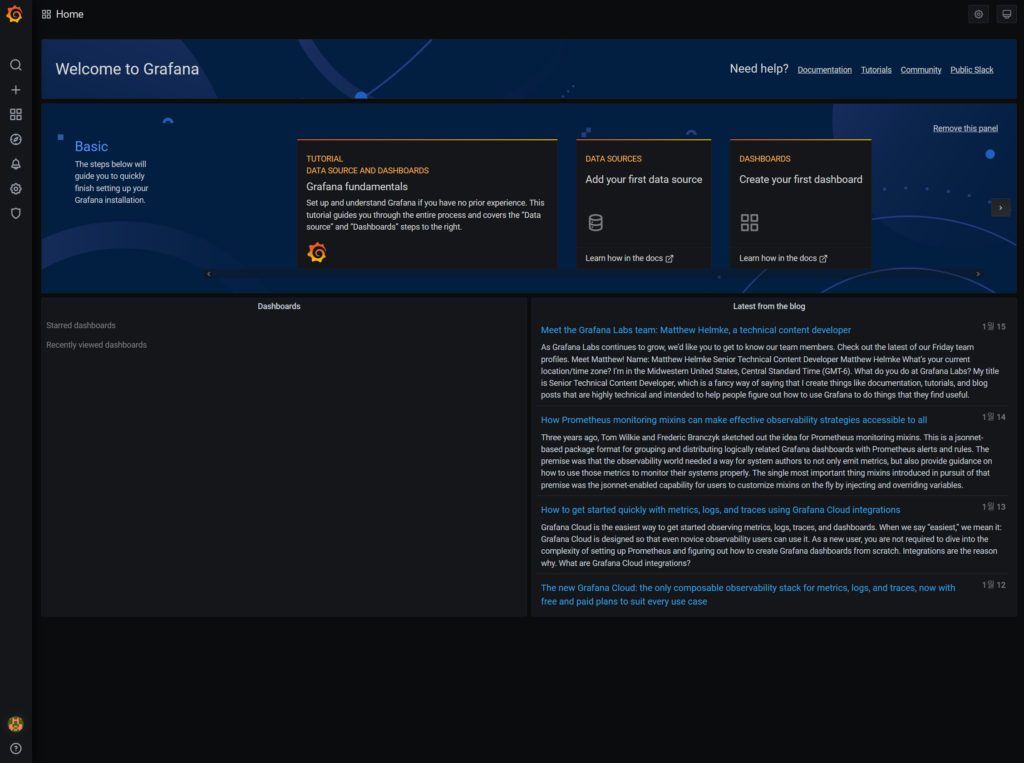Click the Welcome to Grafana title
This screenshot has height=763, width=1024.
[x=127, y=69]
